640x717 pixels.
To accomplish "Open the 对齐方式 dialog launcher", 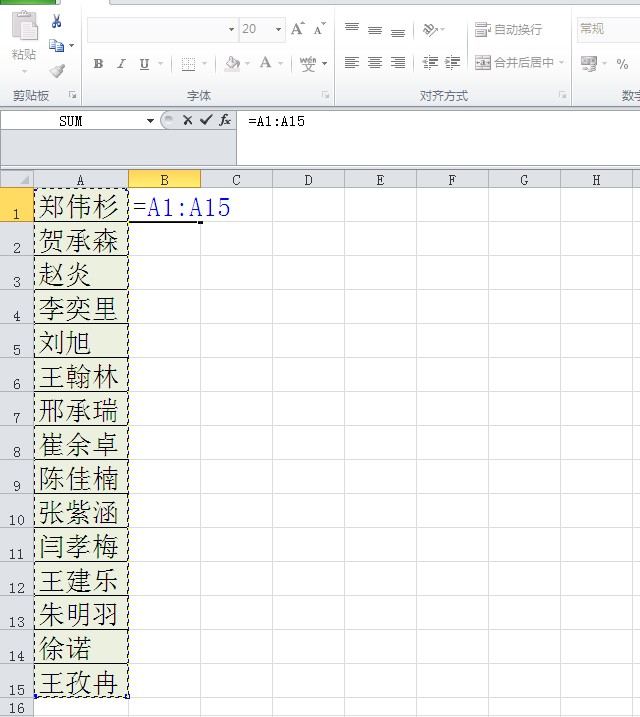I will pos(562,95).
